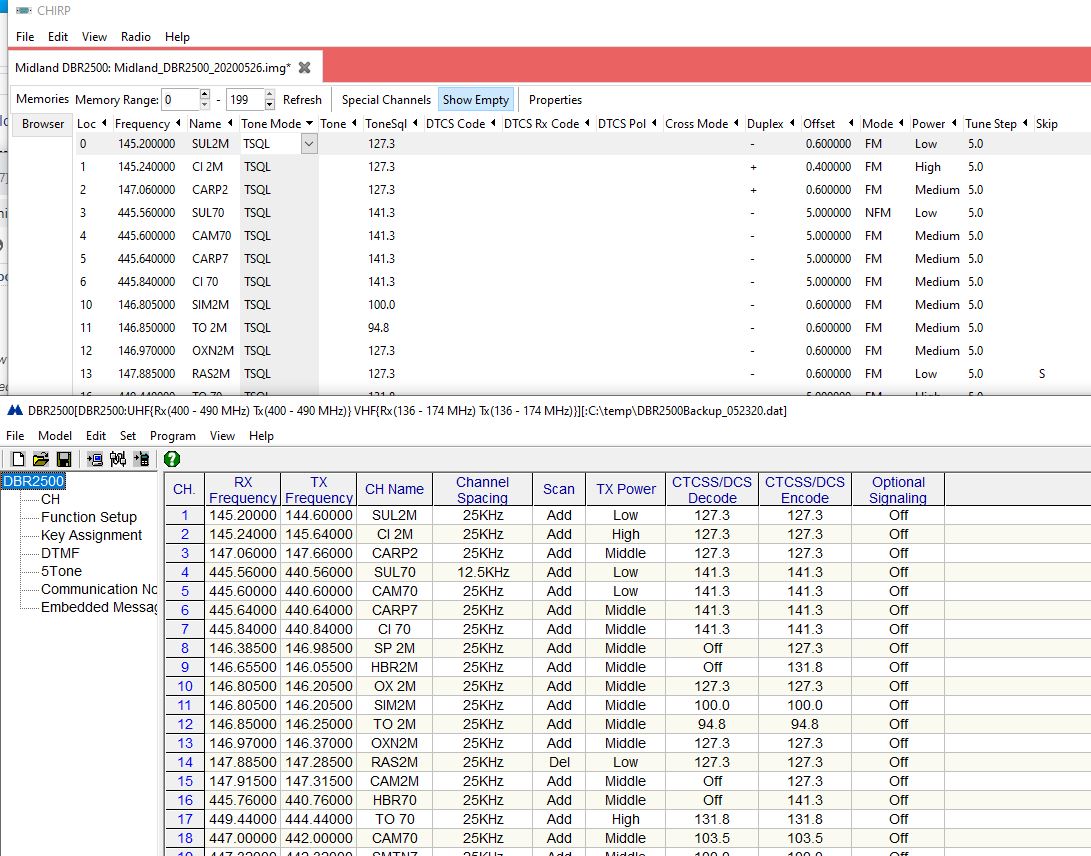Click the Tone Mode column header arrow
This screenshot has height=856, width=1091.
tap(309, 123)
